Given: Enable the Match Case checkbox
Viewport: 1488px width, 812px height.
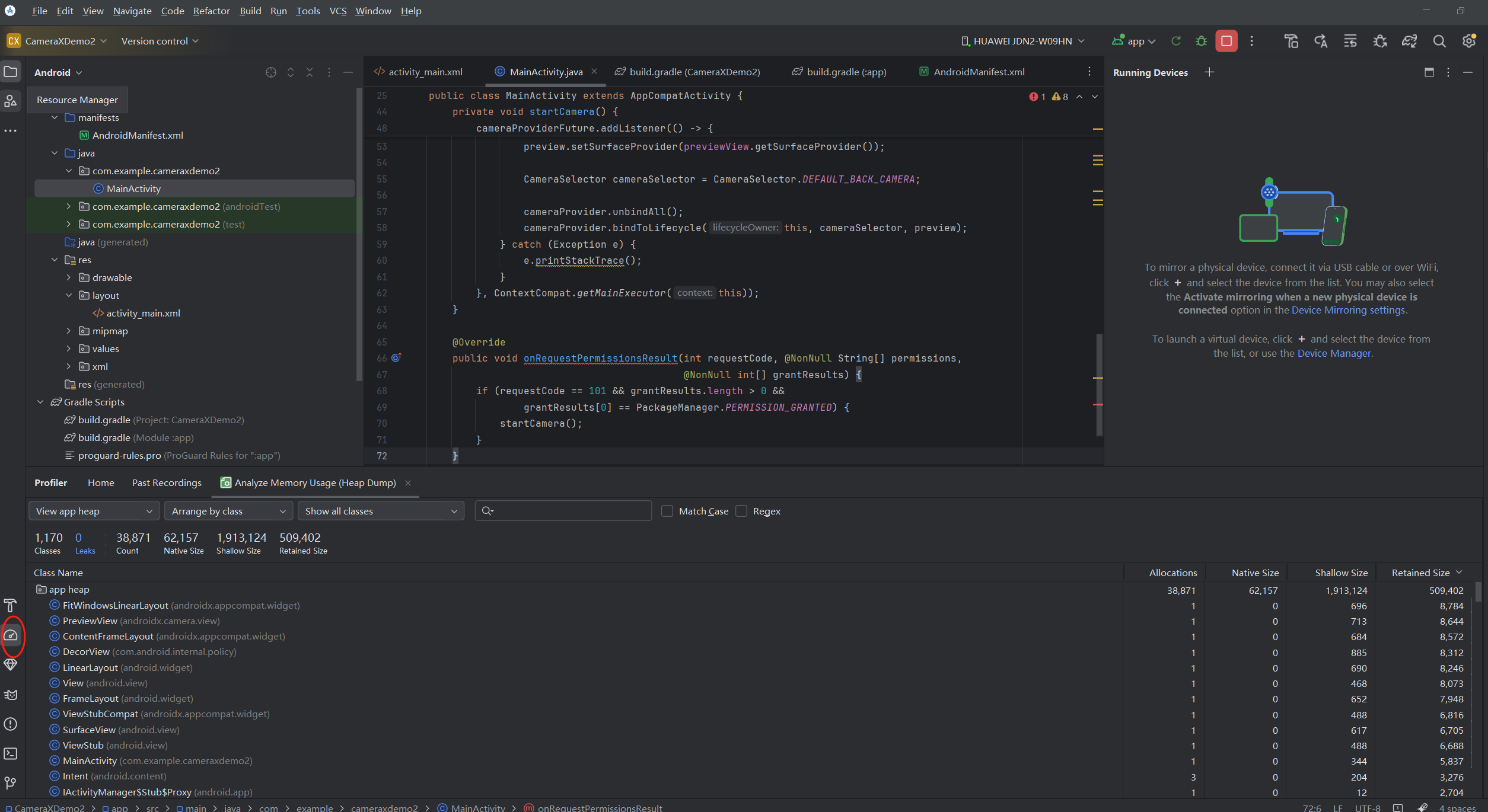Looking at the screenshot, I should 667,511.
